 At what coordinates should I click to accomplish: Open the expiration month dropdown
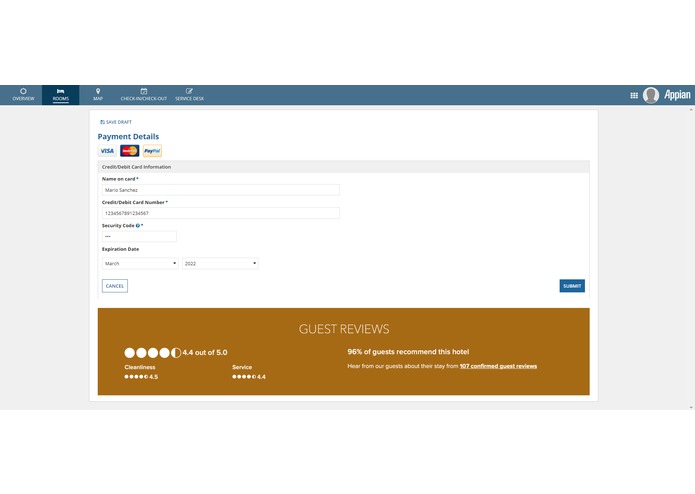pyautogui.click(x=140, y=263)
